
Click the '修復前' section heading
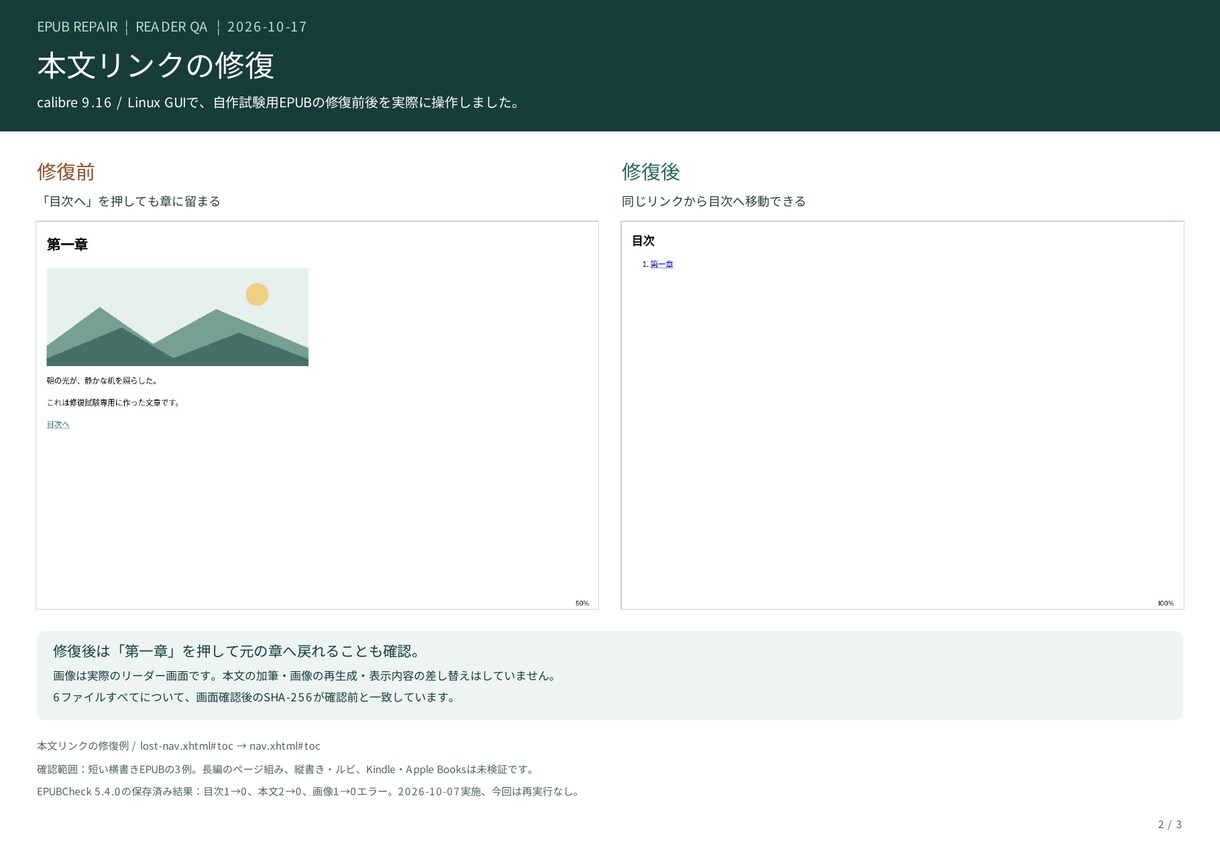click(x=66, y=171)
